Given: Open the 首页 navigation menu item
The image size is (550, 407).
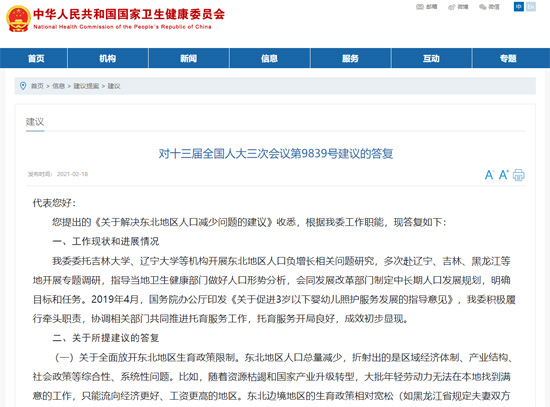Looking at the screenshot, I should 36,58.
